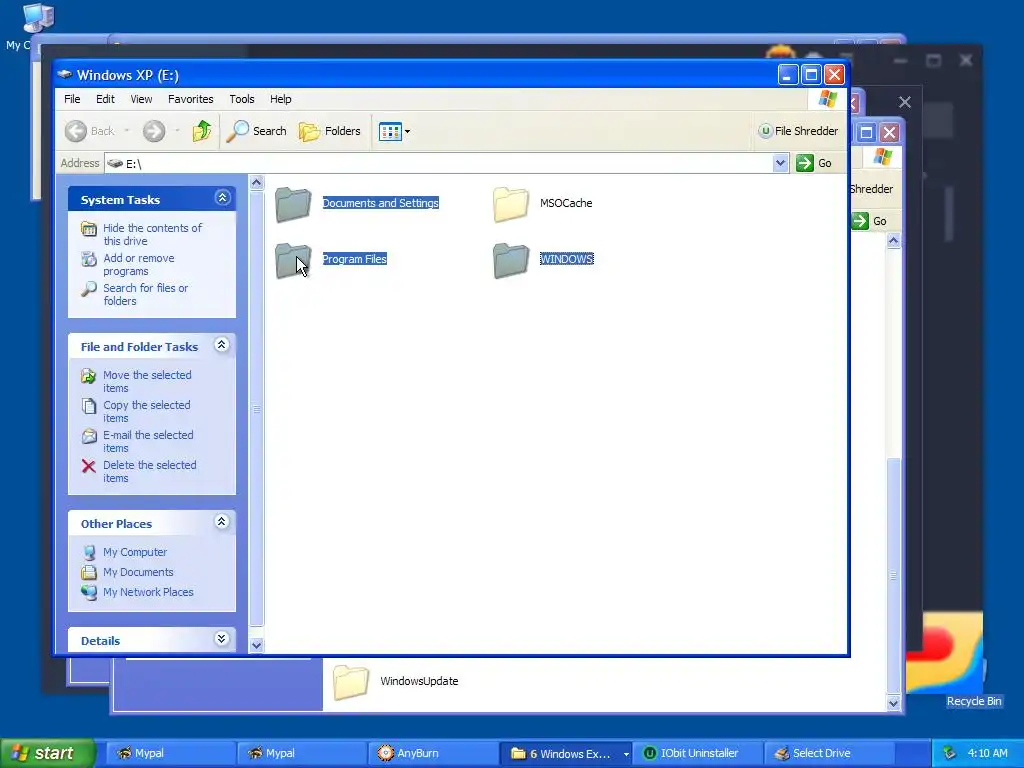1024x768 pixels.
Task: Select WindowsUpdate folder in back window
Action: (396, 681)
